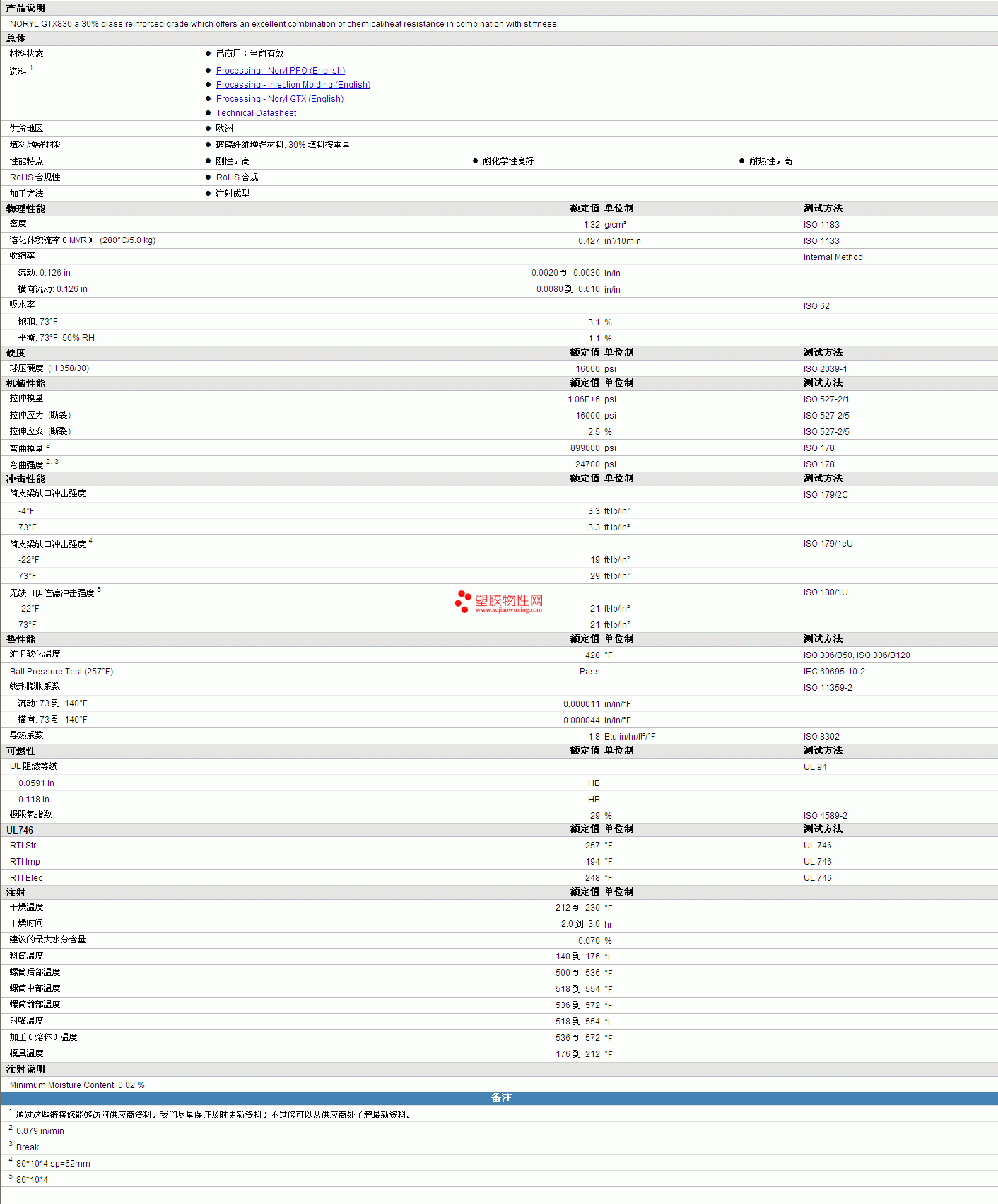
Task: Click the density value 1.32
Action: pos(591,225)
